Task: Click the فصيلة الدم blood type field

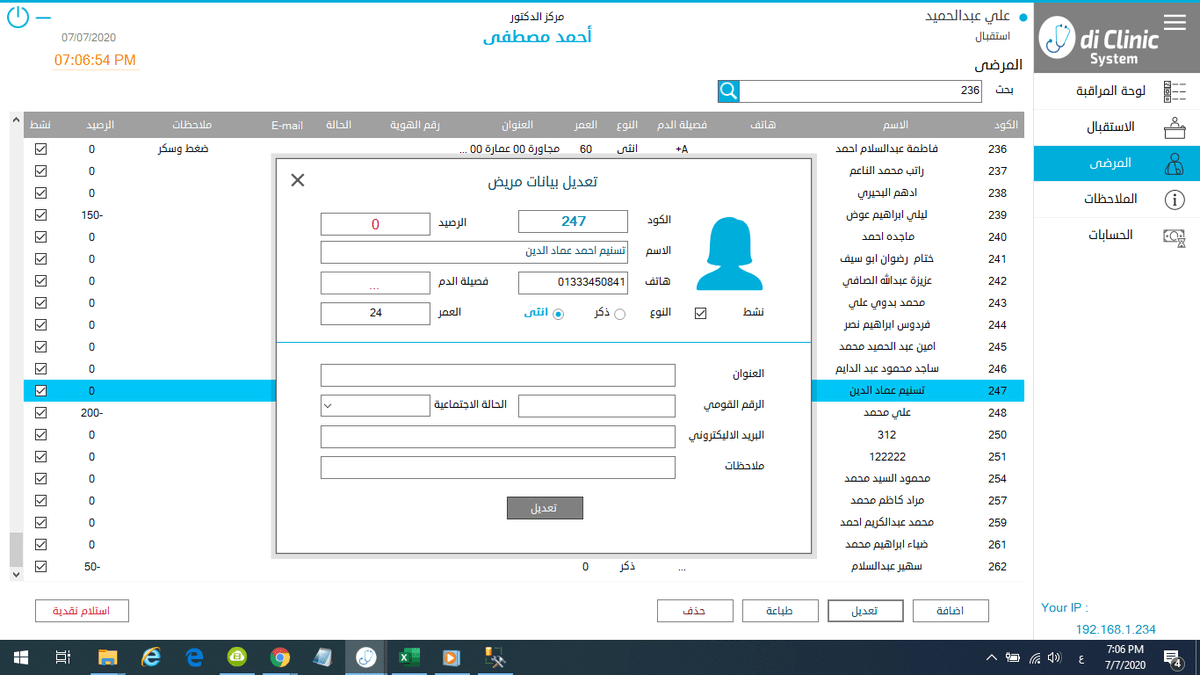Action: pyautogui.click(x=375, y=283)
